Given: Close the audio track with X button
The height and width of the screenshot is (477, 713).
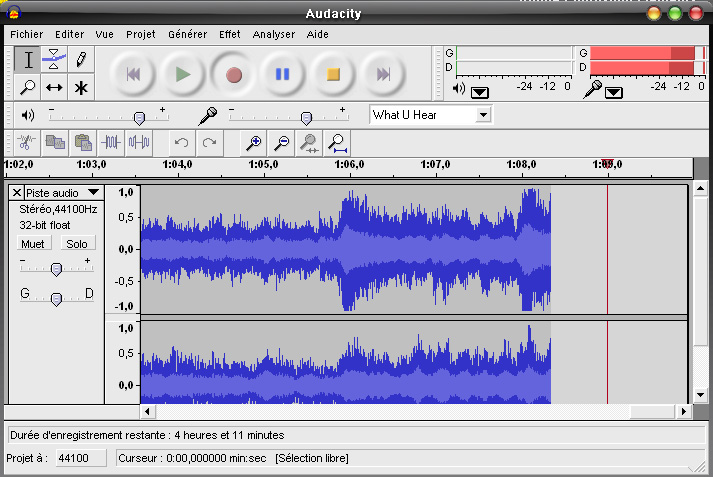Looking at the screenshot, I should coord(16,193).
